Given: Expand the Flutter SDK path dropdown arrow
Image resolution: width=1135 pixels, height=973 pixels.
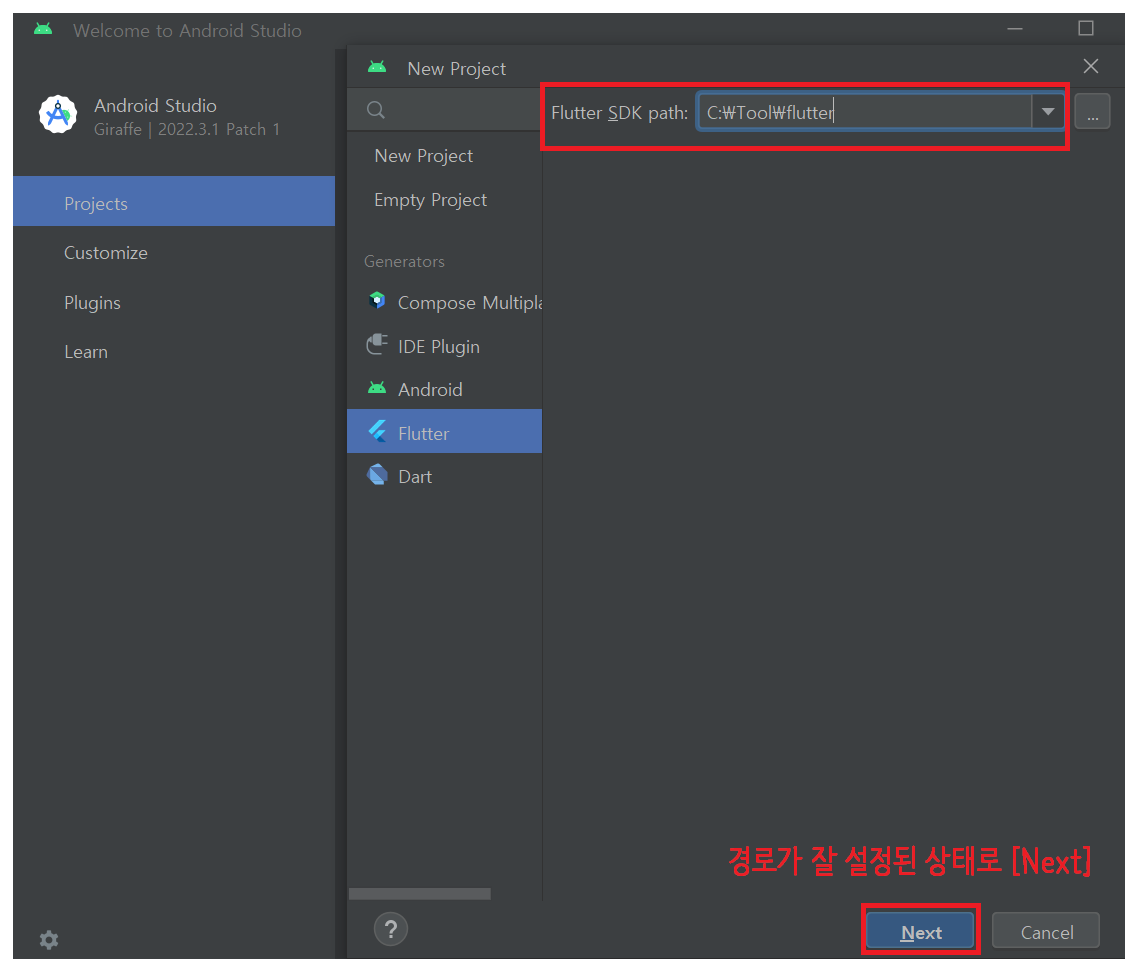Looking at the screenshot, I should click(1047, 111).
